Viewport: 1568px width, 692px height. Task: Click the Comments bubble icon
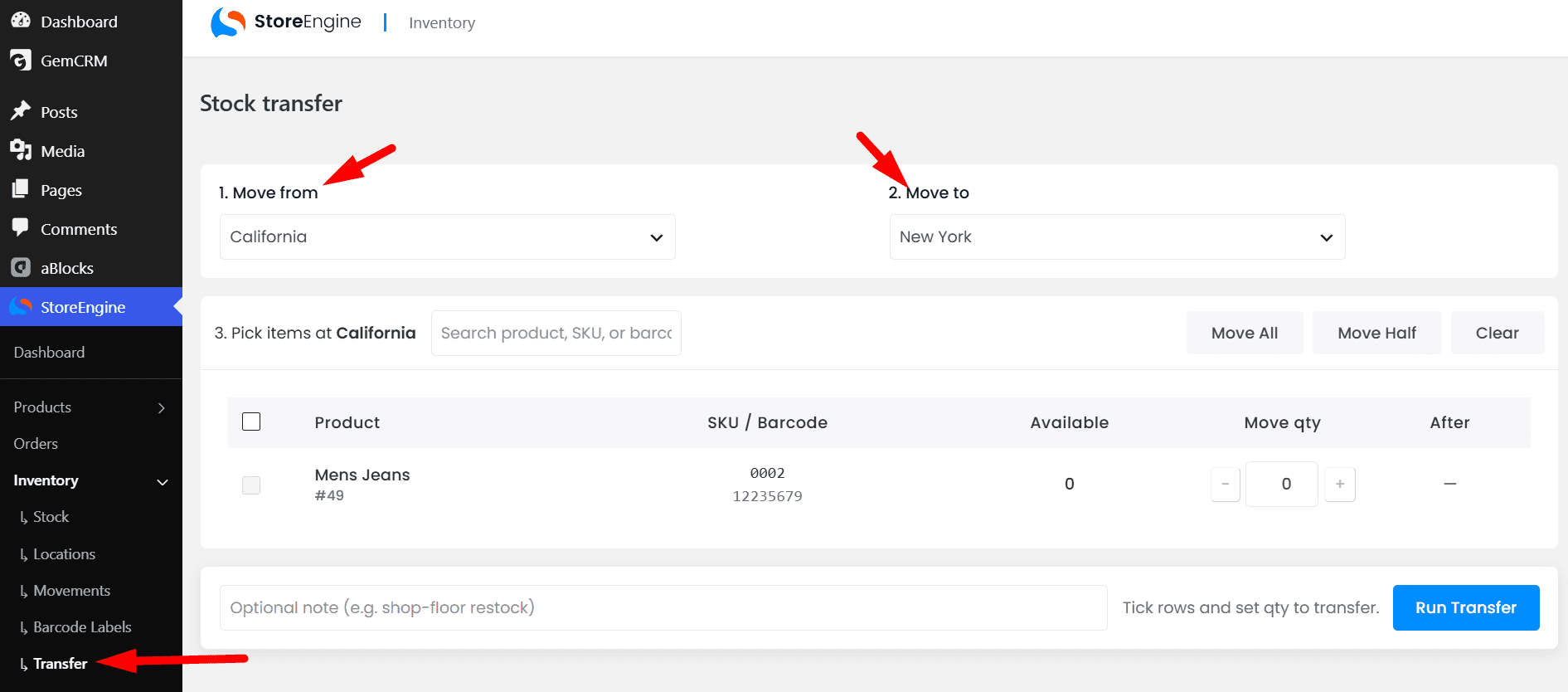[21, 228]
